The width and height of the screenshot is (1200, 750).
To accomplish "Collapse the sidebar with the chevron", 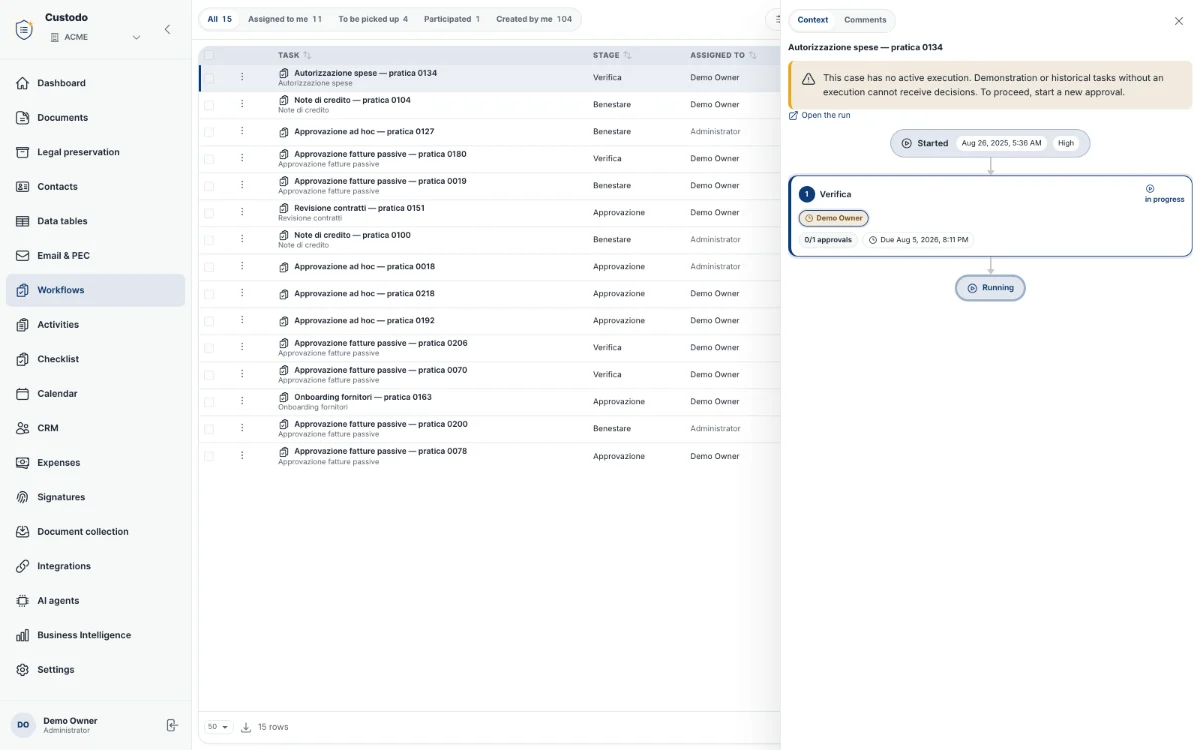I will click(x=167, y=29).
